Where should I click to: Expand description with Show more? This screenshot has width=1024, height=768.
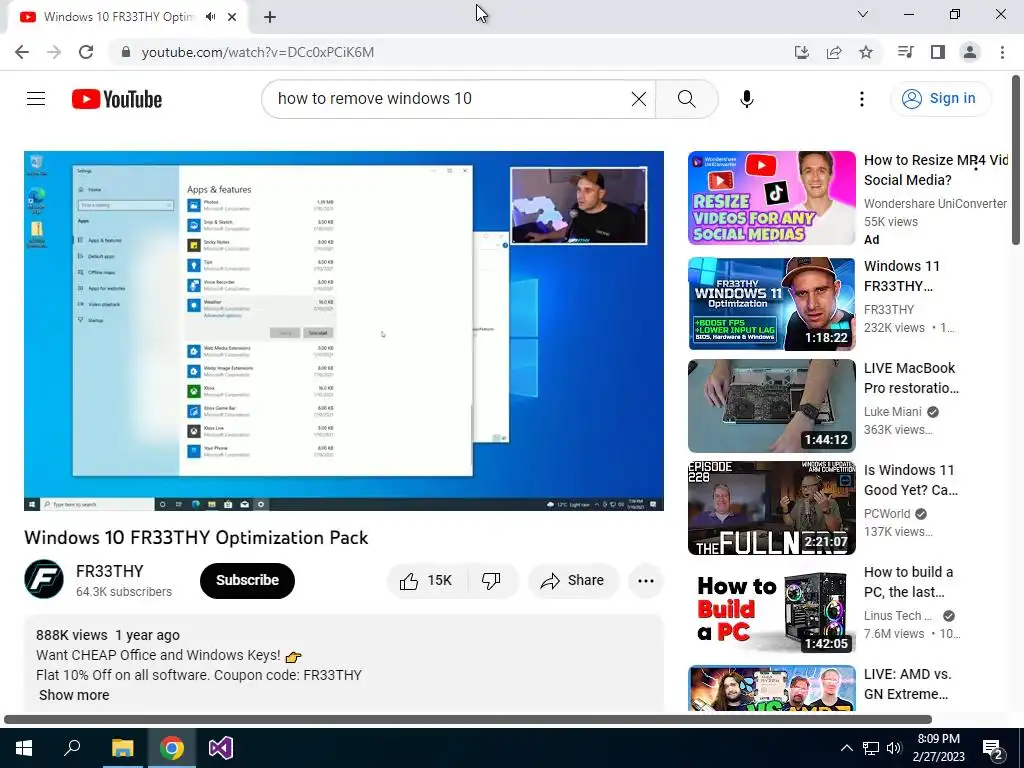click(x=74, y=695)
